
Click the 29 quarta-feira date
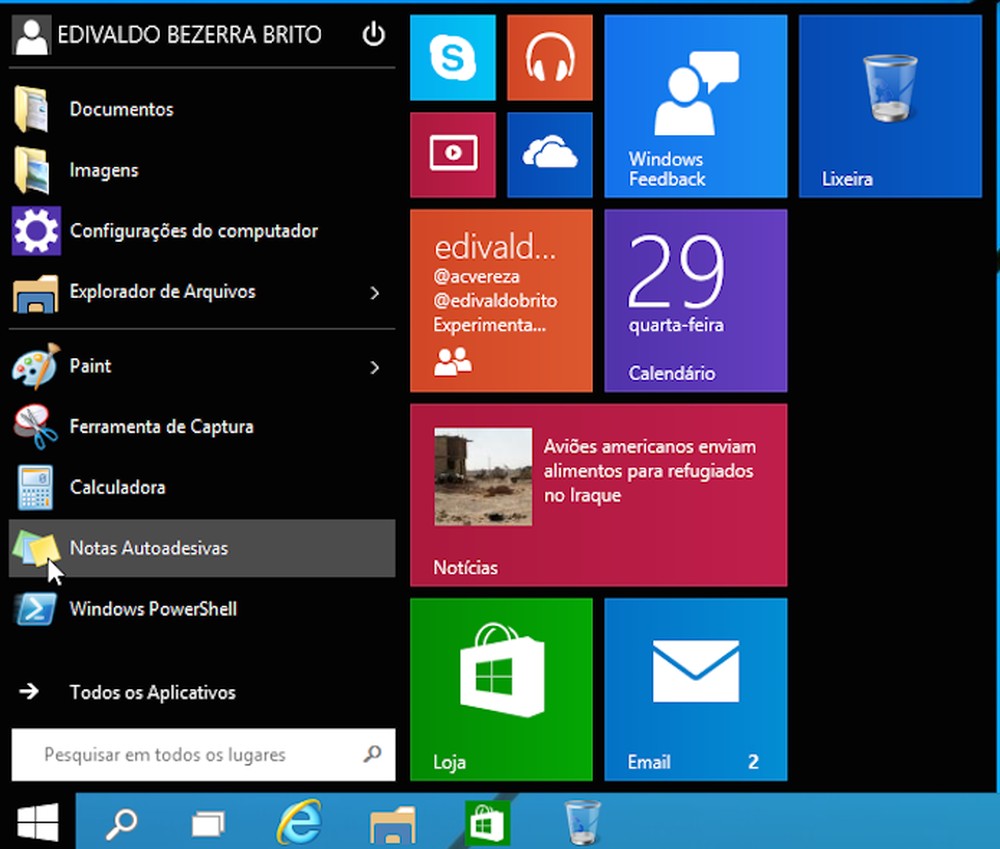pyautogui.click(x=677, y=284)
